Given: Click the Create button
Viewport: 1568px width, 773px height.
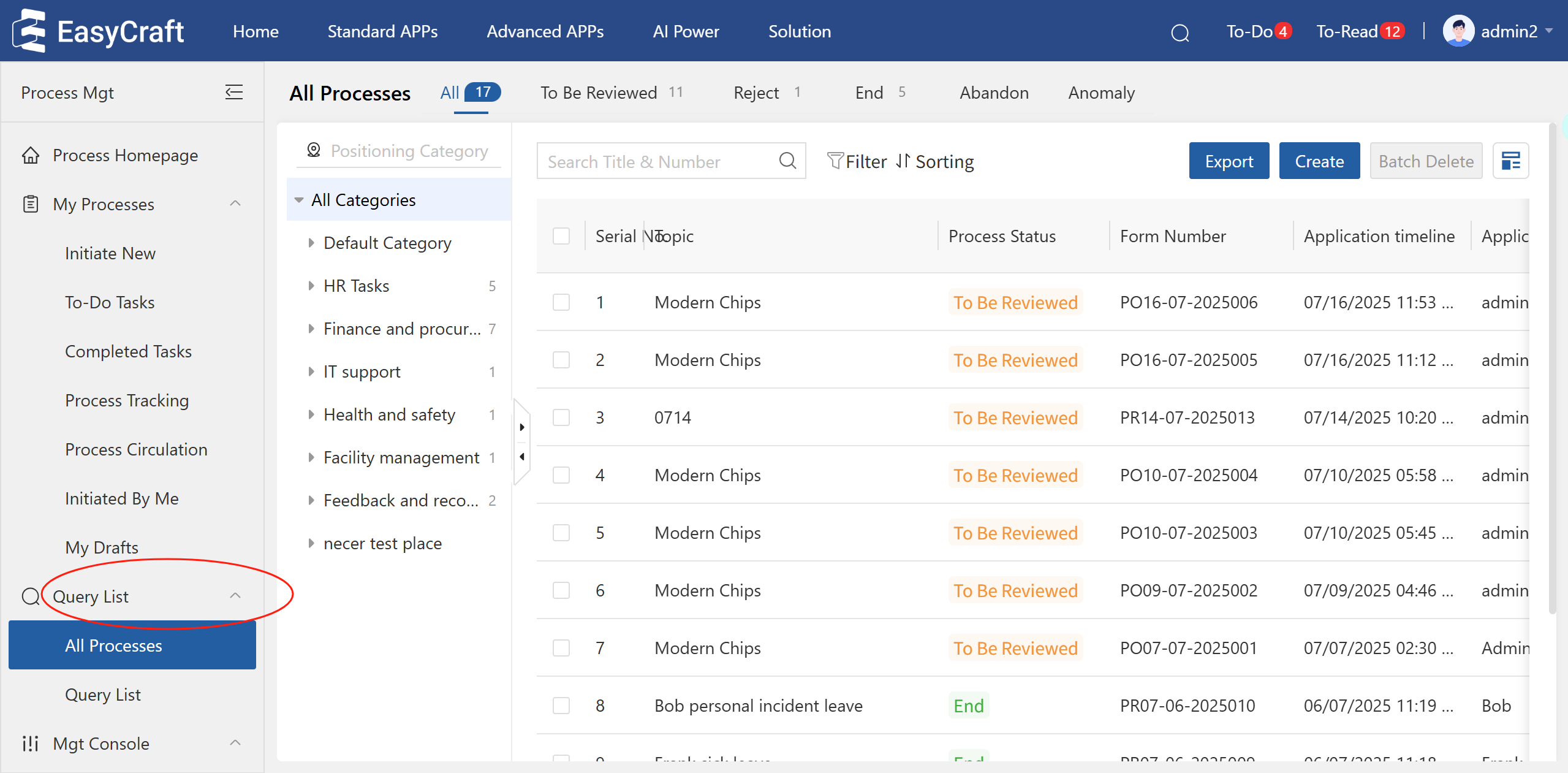Looking at the screenshot, I should click(x=1319, y=161).
